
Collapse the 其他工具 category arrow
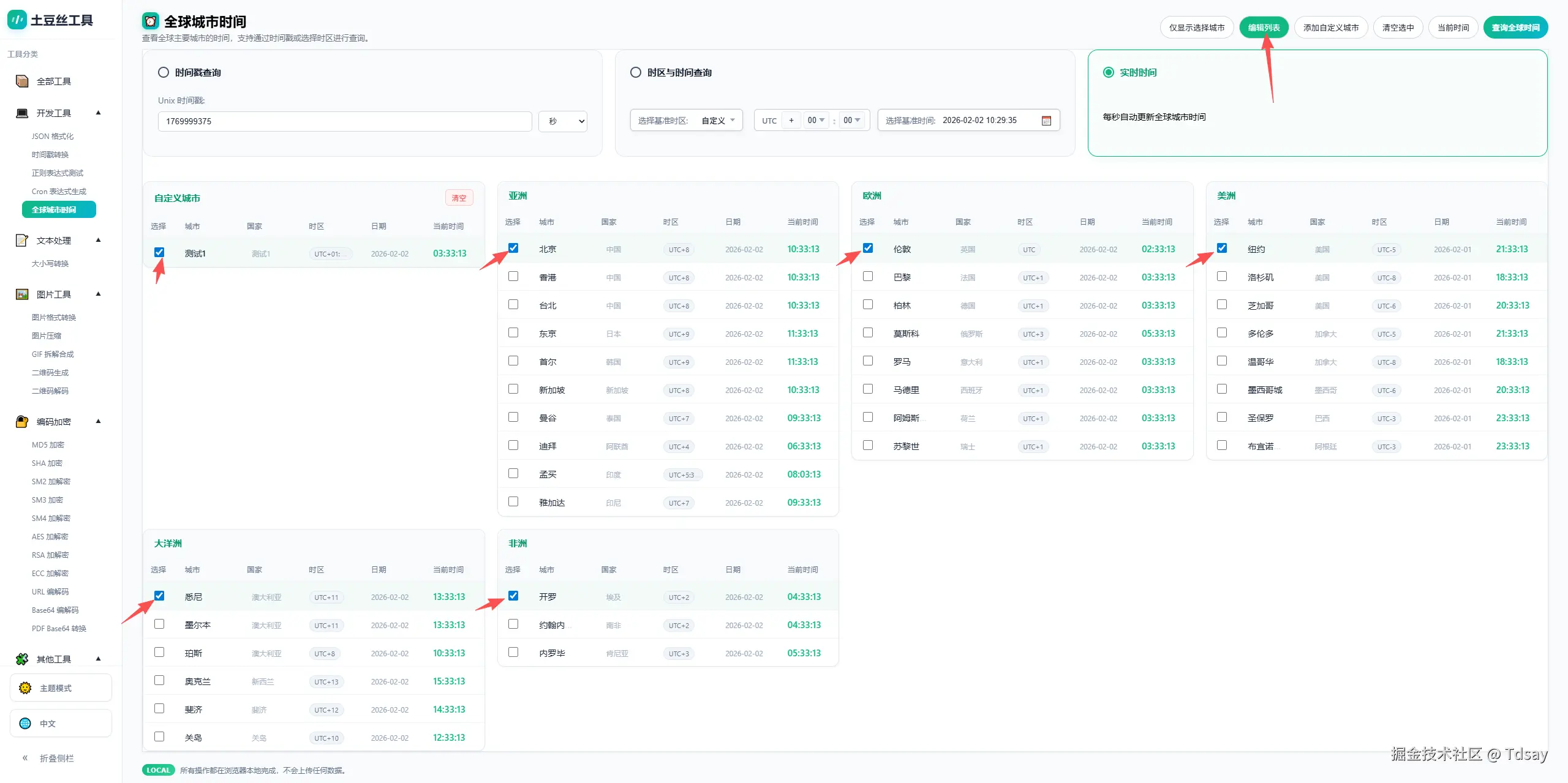click(98, 659)
